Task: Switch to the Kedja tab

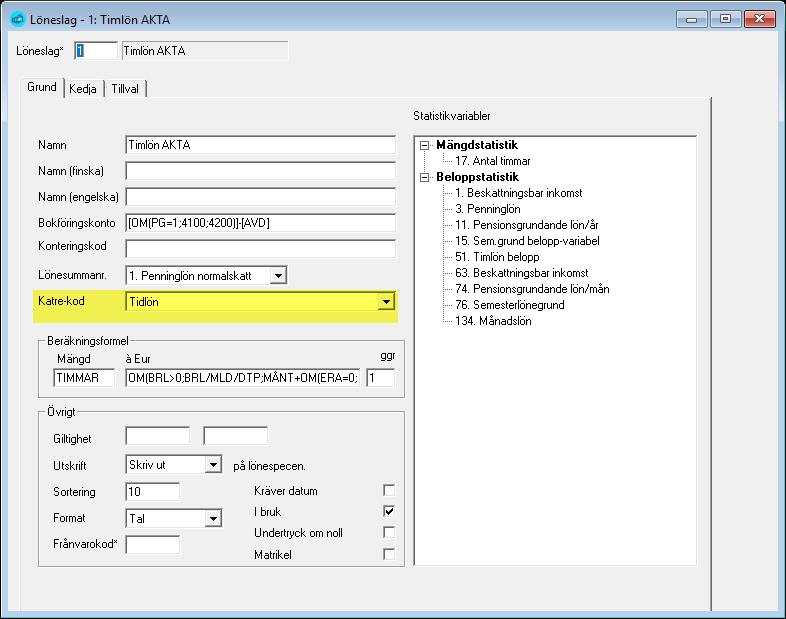Action: (x=83, y=89)
